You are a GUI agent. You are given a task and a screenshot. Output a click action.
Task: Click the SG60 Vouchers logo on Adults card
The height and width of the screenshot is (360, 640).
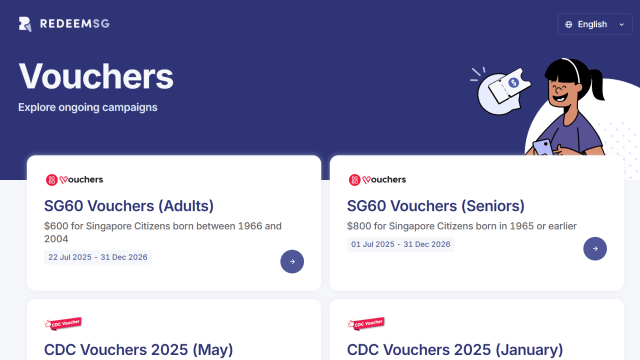74,180
